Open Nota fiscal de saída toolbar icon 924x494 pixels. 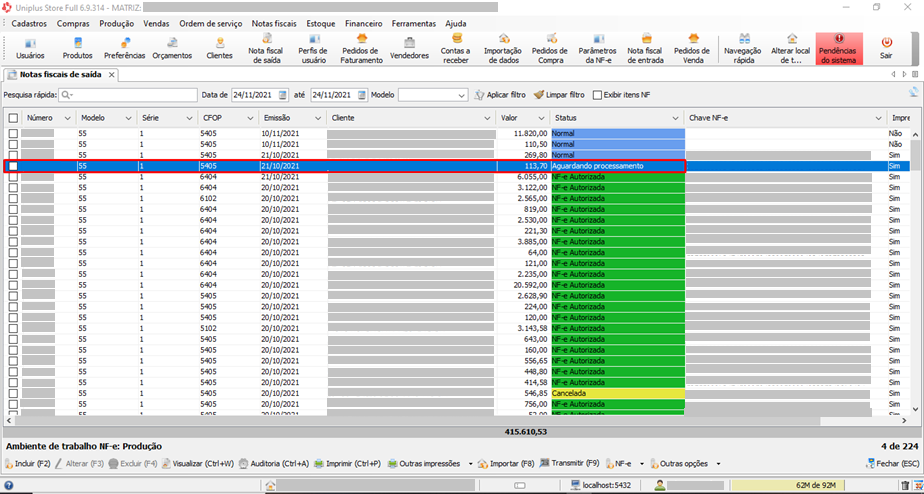pos(266,49)
